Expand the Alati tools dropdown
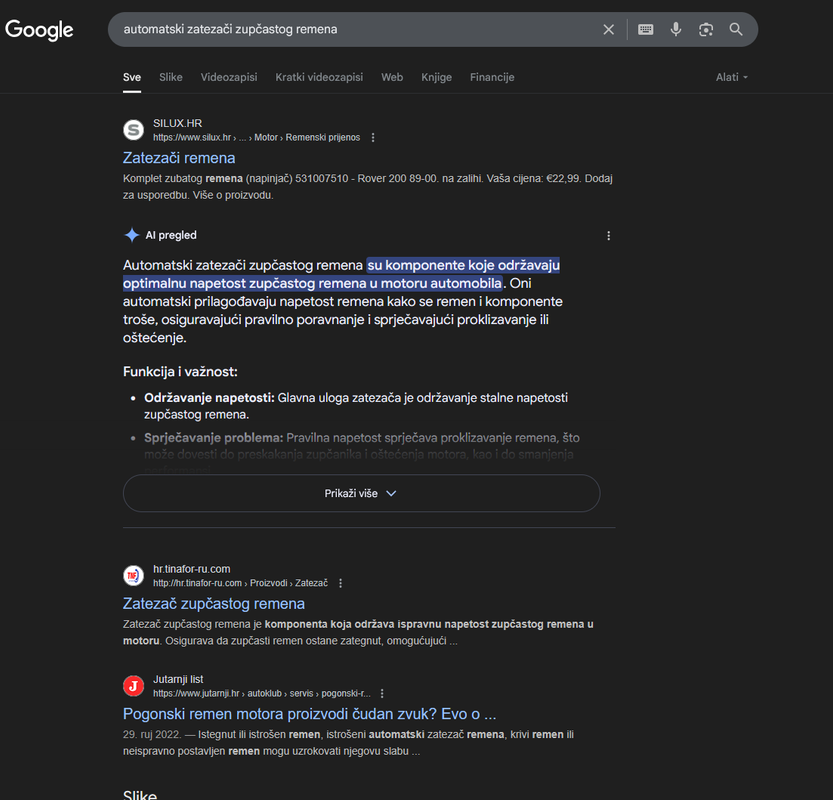The height and width of the screenshot is (800, 833). coord(732,78)
